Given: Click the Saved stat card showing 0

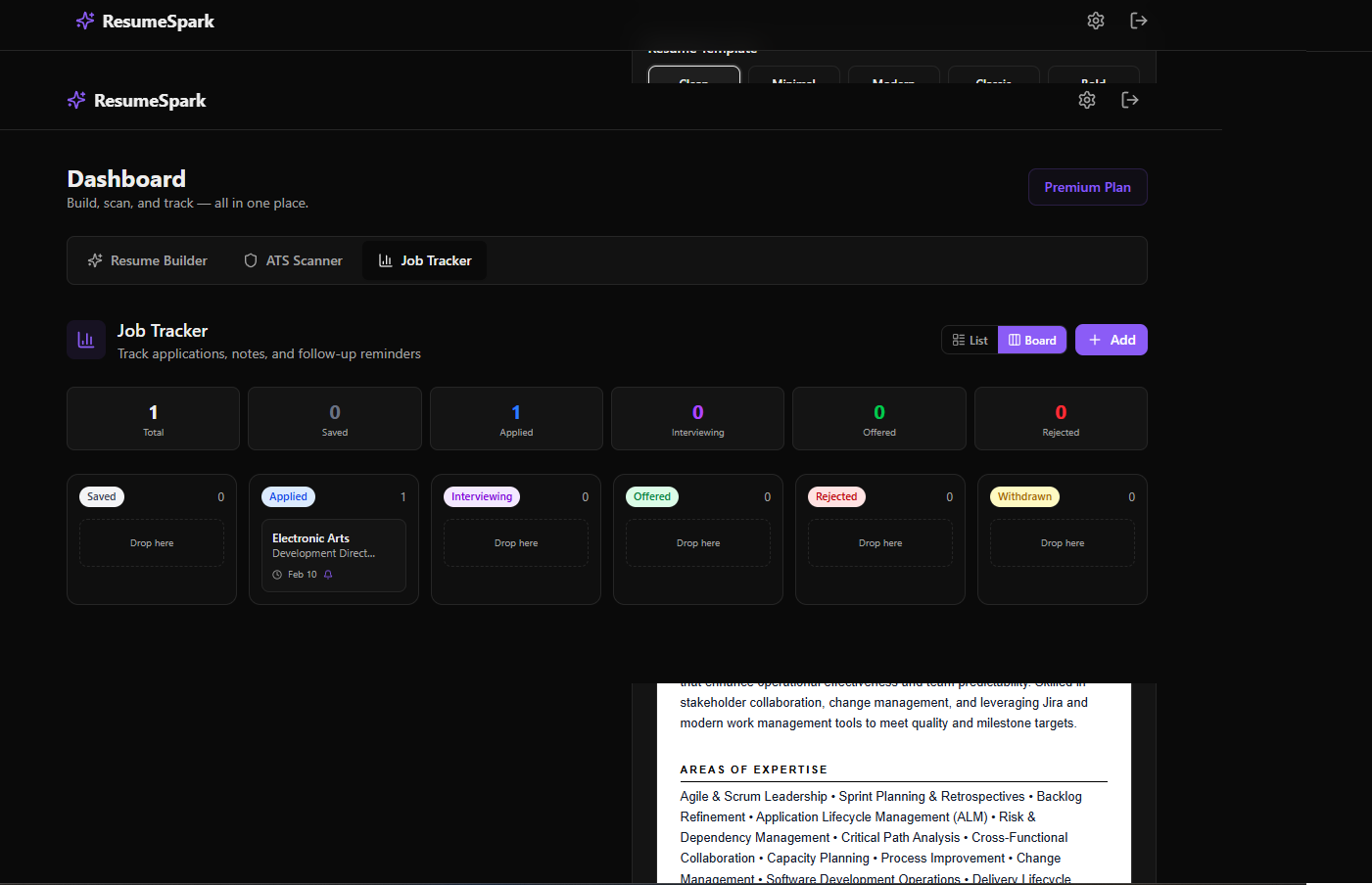Looking at the screenshot, I should tap(335, 419).
